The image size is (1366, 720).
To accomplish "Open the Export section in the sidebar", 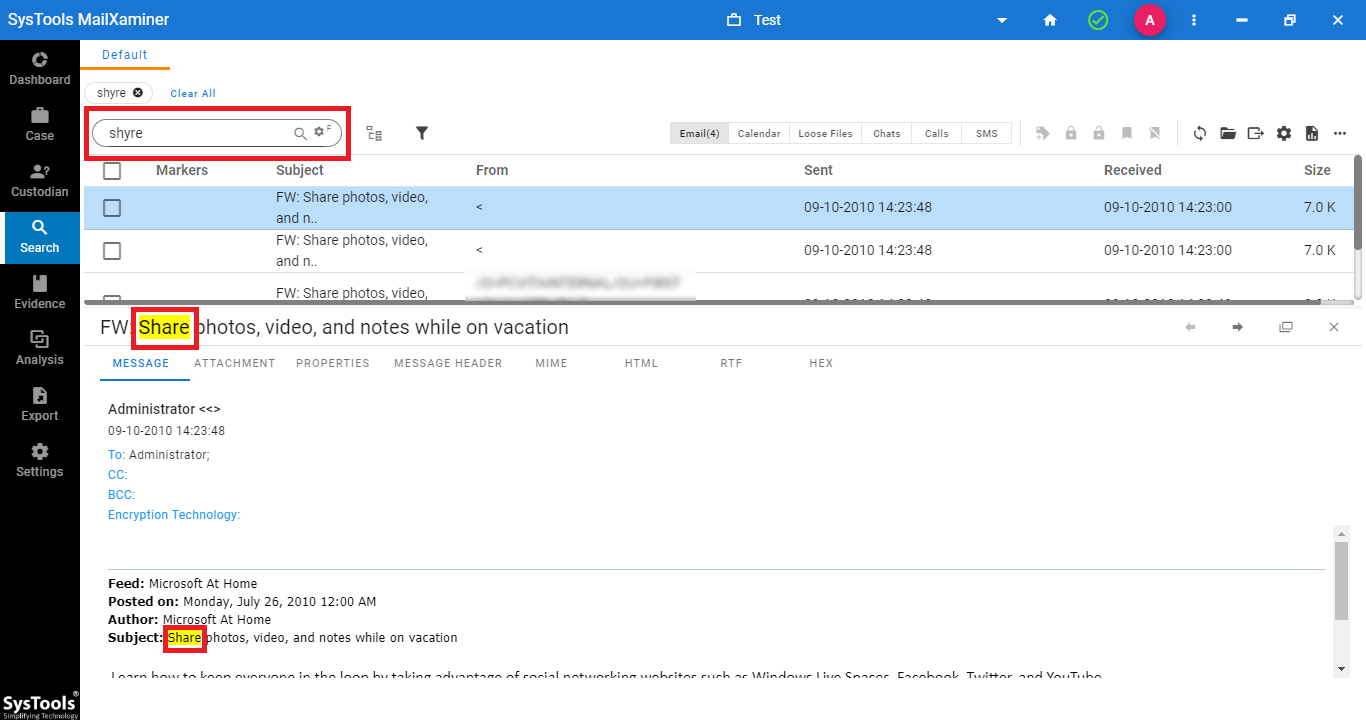I will [40, 405].
